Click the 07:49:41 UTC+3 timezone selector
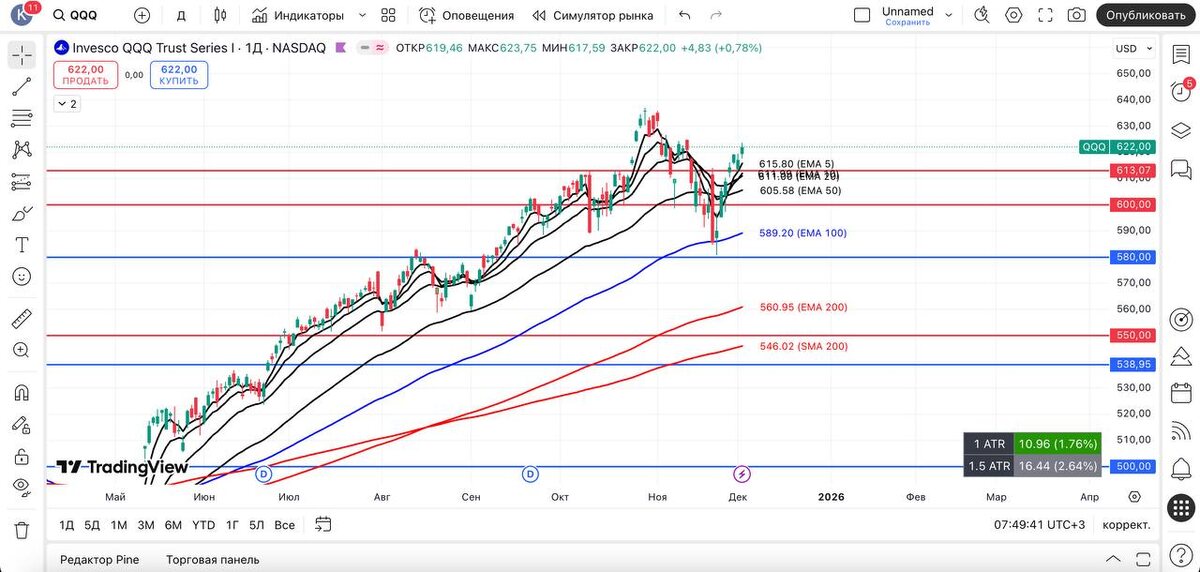This screenshot has height=572, width=1200. click(1040, 525)
